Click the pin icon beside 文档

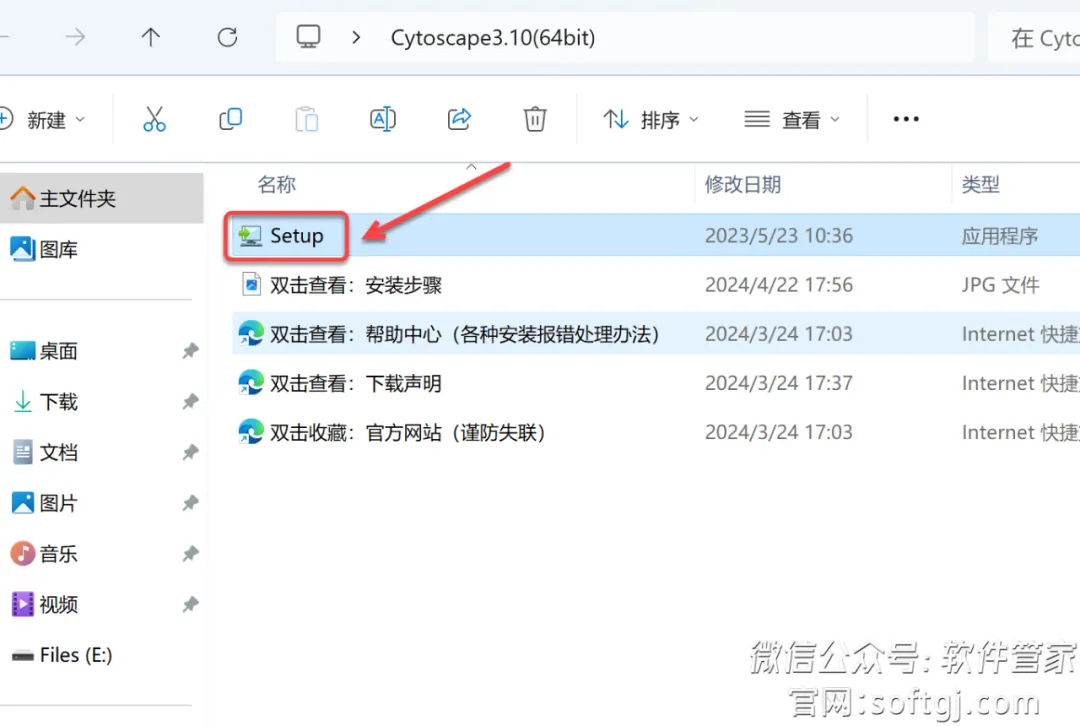pyautogui.click(x=190, y=453)
